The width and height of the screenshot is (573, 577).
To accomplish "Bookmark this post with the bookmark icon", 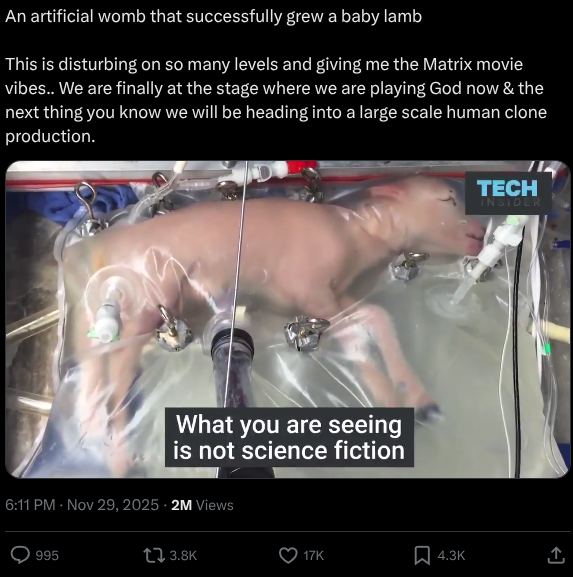I will coord(422,555).
